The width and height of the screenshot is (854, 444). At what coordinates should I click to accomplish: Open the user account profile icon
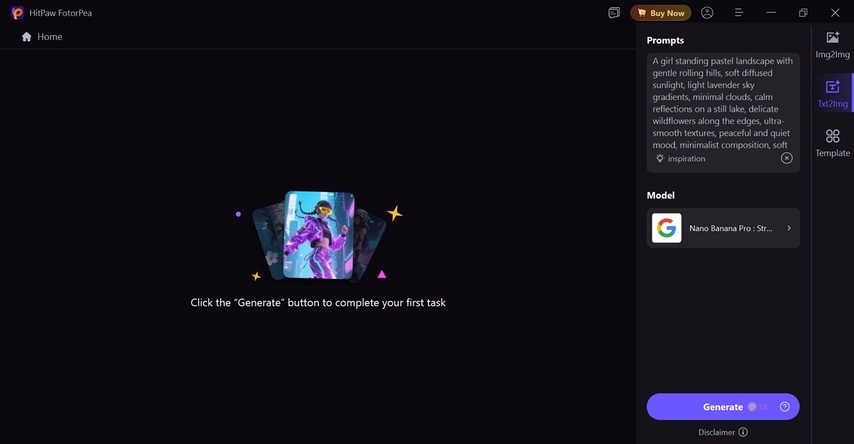click(x=707, y=13)
